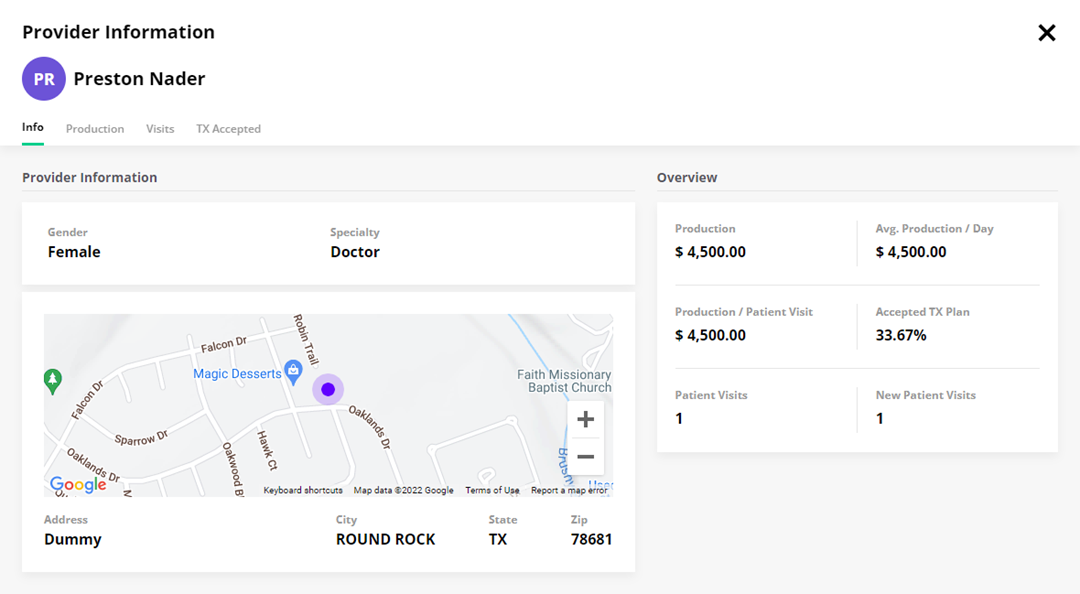The image size is (1080, 594).
Task: Click the Magic Desserts map label
Action: pyautogui.click(x=237, y=374)
